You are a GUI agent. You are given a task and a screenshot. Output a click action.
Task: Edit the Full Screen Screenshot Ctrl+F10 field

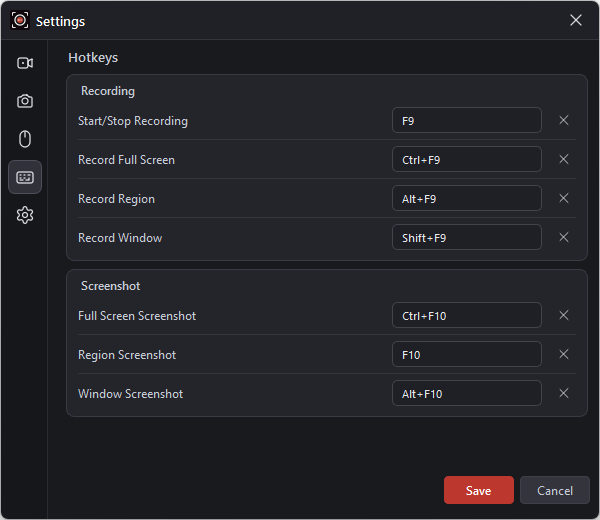click(x=467, y=316)
